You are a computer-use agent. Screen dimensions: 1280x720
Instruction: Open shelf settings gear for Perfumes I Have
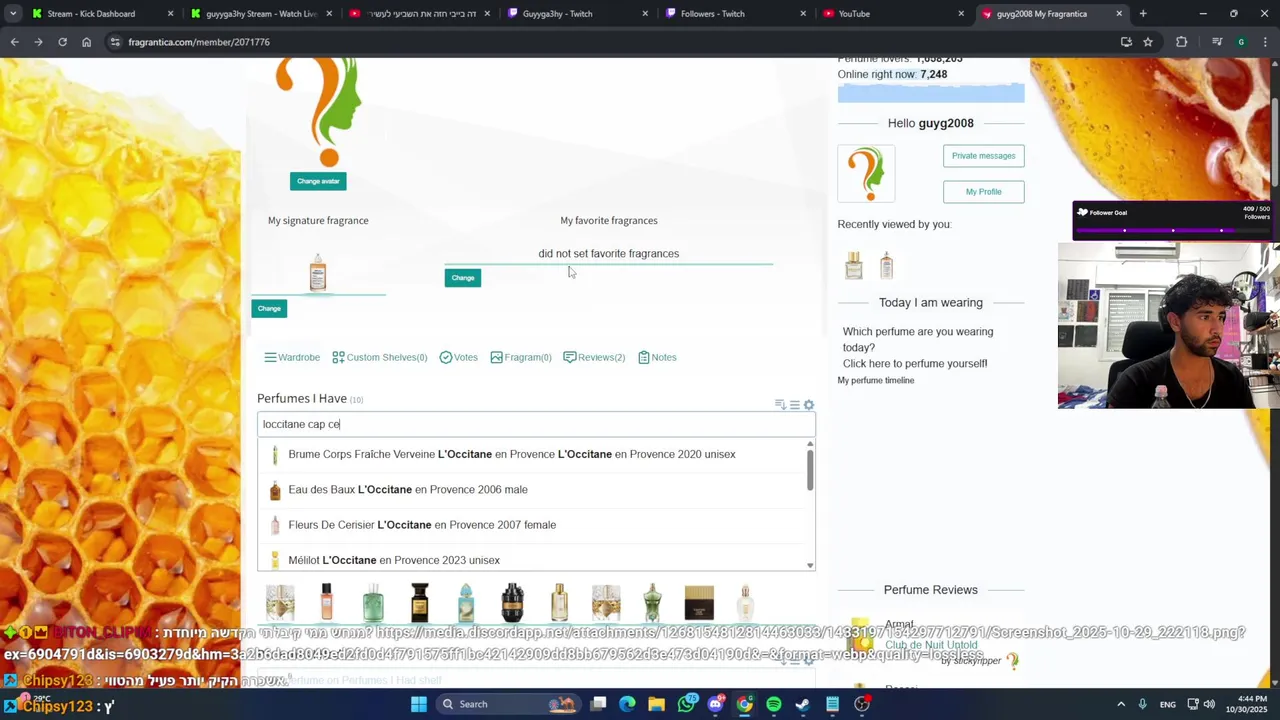(x=809, y=405)
